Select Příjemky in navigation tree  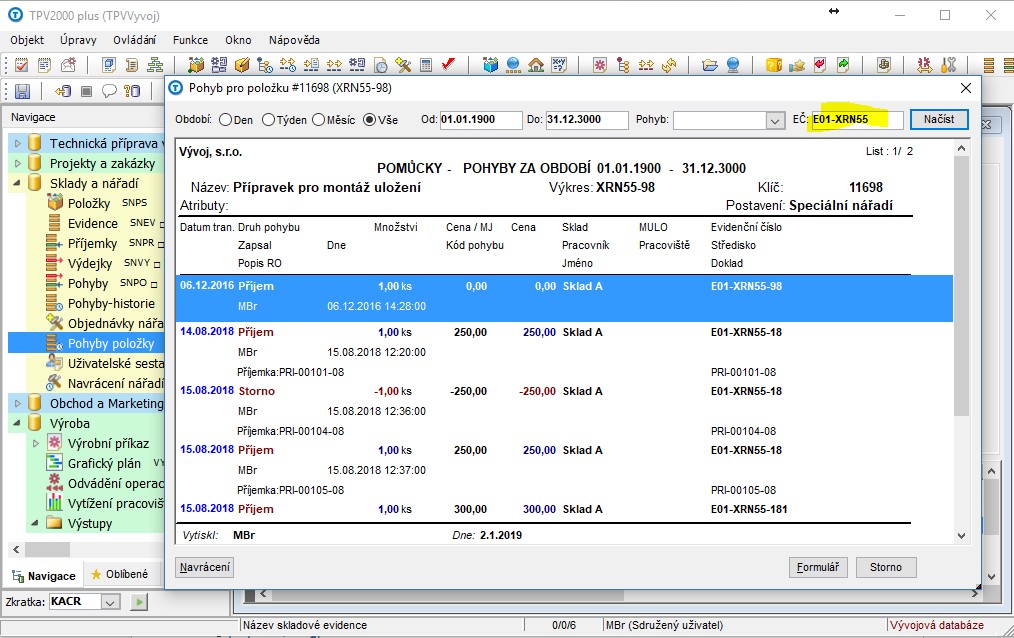[92, 244]
